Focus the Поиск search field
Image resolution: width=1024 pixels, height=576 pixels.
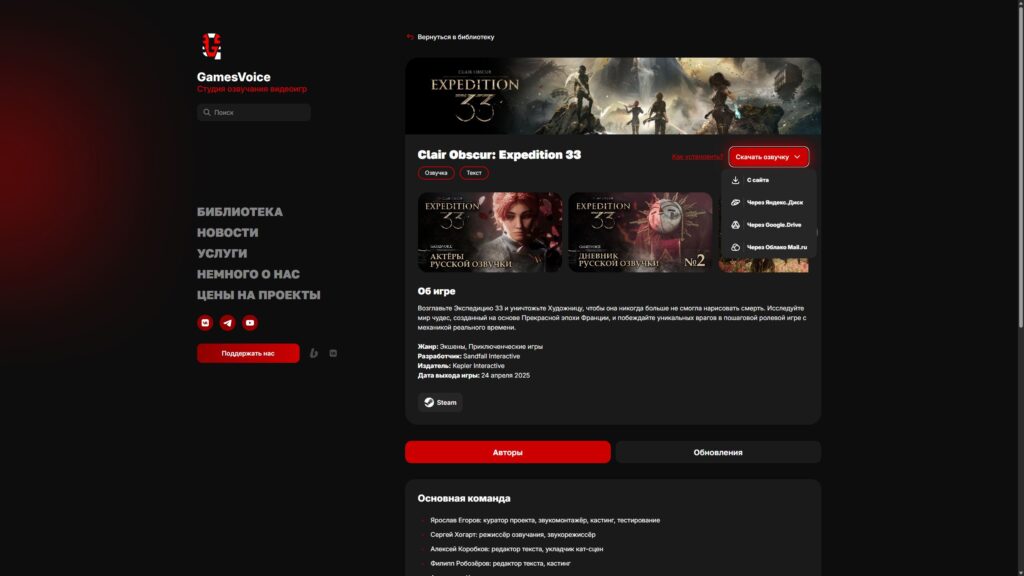coord(254,112)
